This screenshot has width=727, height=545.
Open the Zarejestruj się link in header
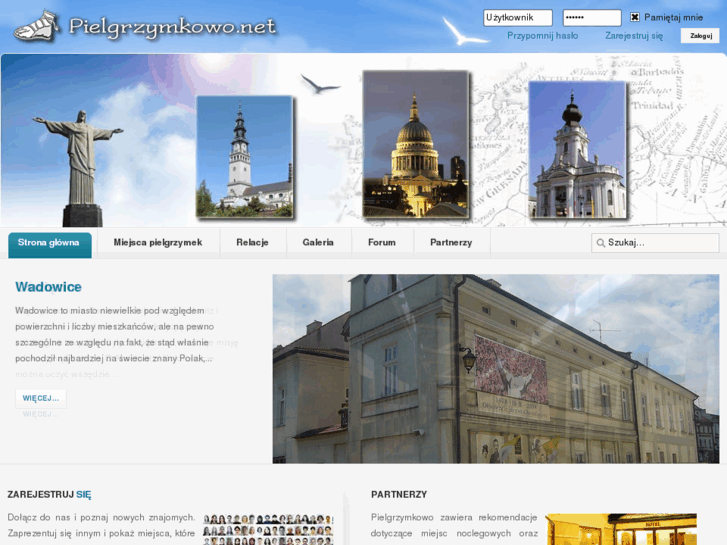pyautogui.click(x=634, y=36)
